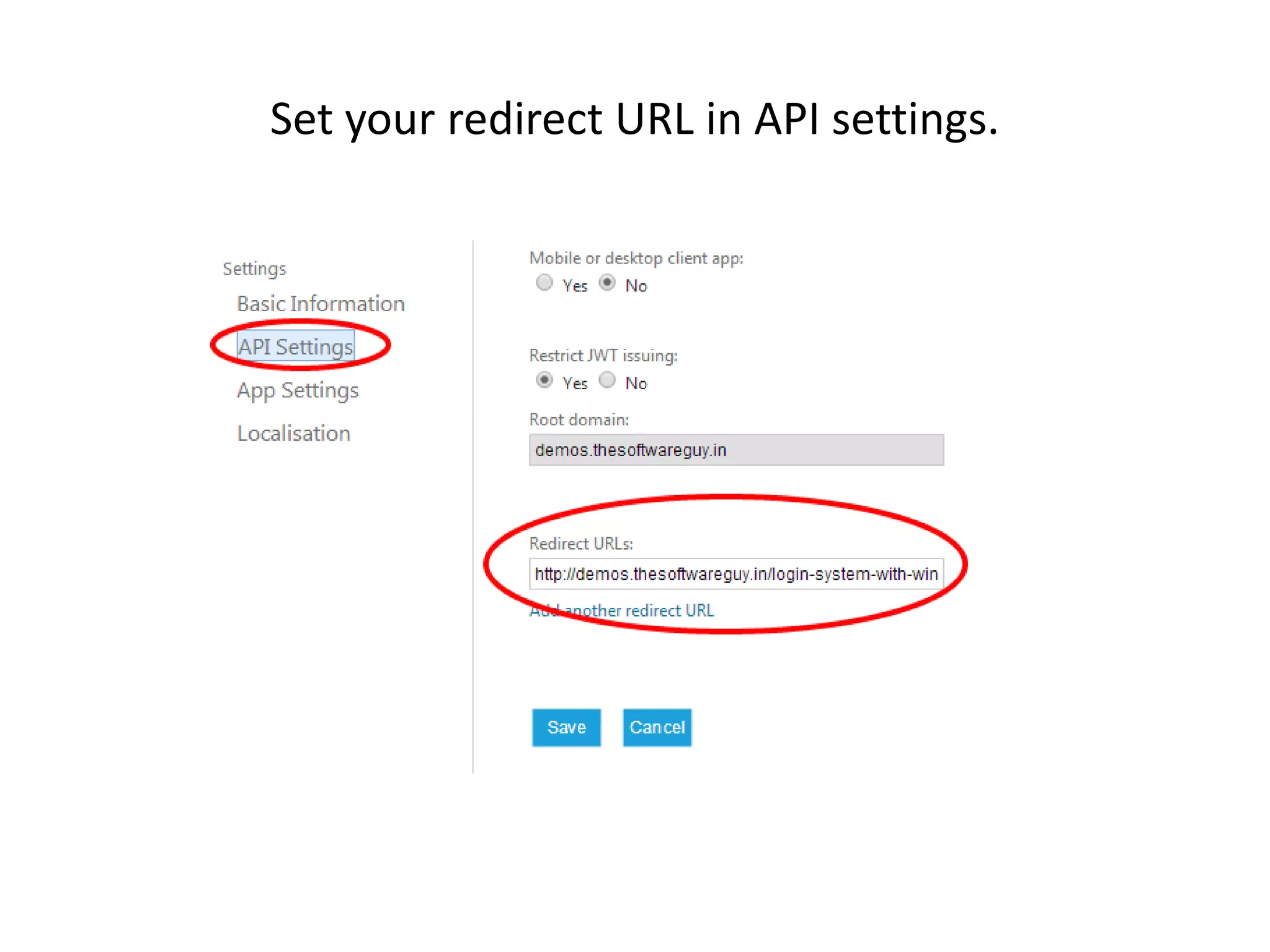Choose No for Restrict JWT issuing

607,380
